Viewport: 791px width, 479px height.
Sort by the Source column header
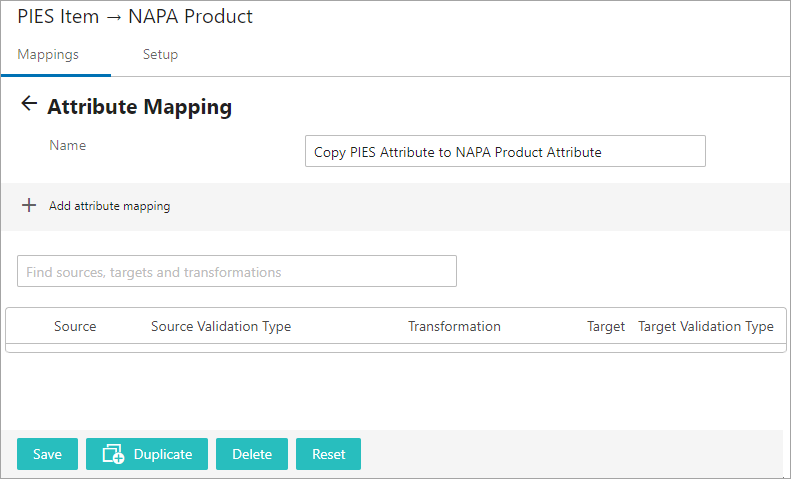pos(75,326)
